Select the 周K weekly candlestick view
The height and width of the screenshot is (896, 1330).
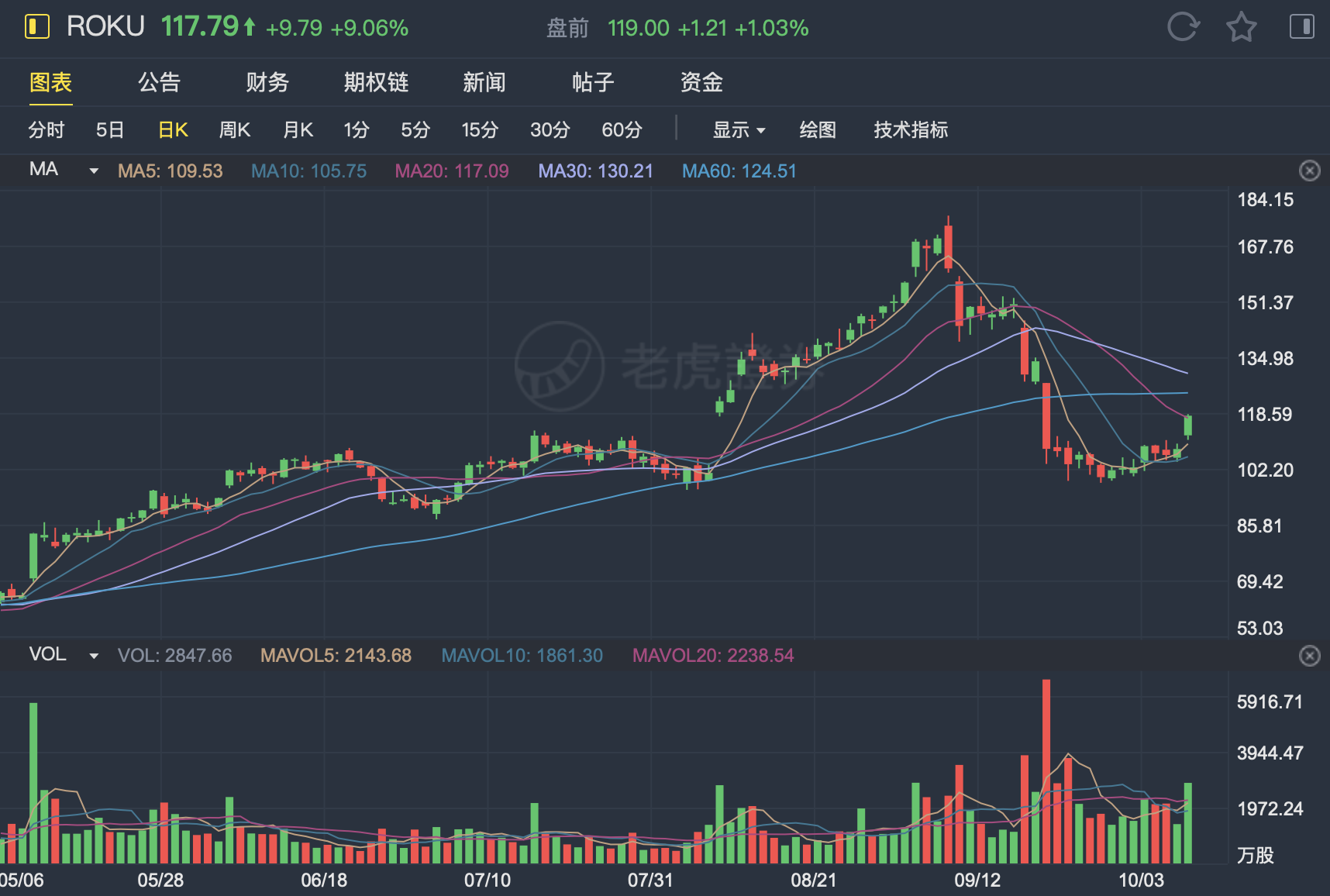point(235,130)
